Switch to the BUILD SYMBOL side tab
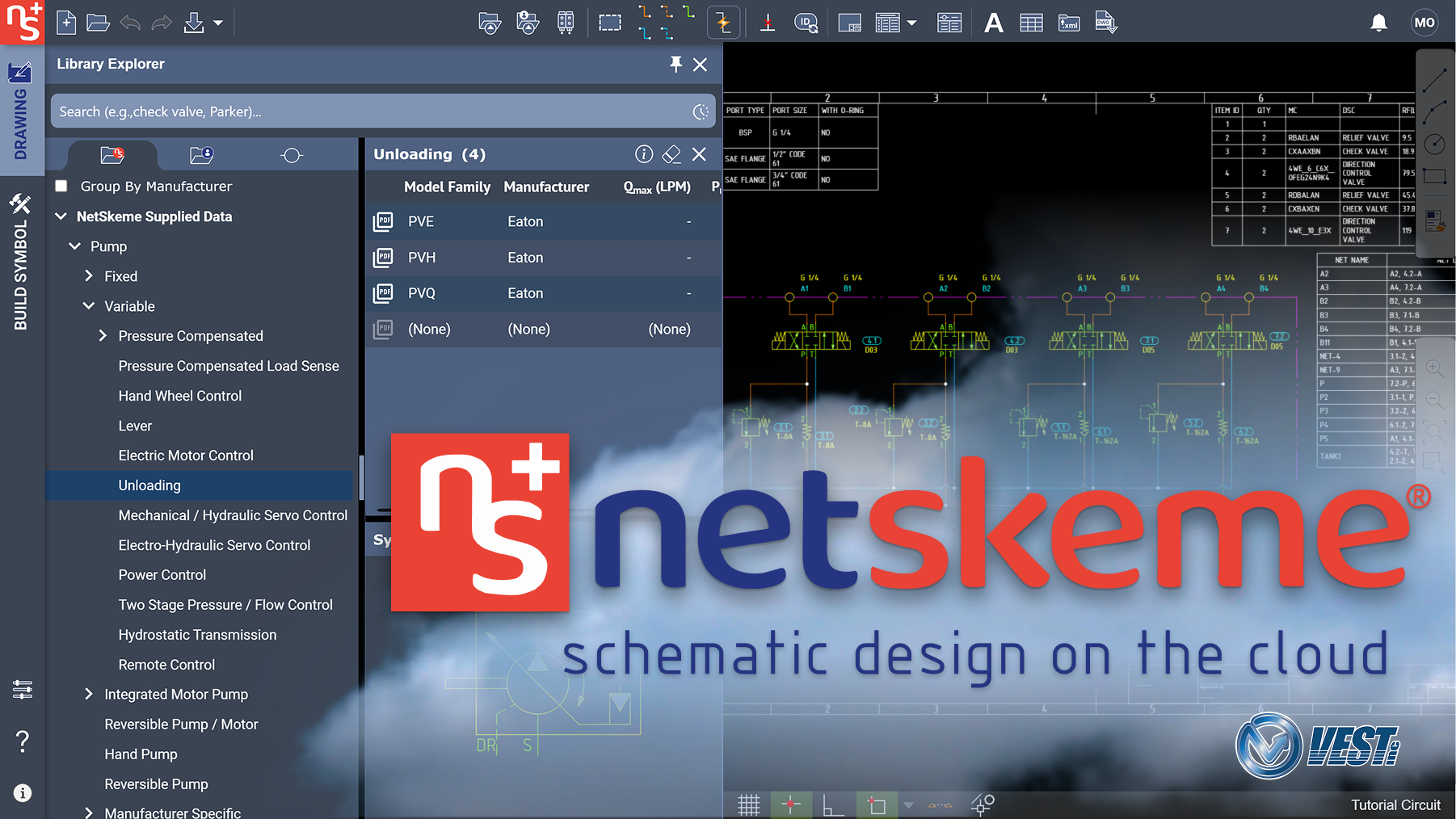The width and height of the screenshot is (1456, 819). click(20, 262)
